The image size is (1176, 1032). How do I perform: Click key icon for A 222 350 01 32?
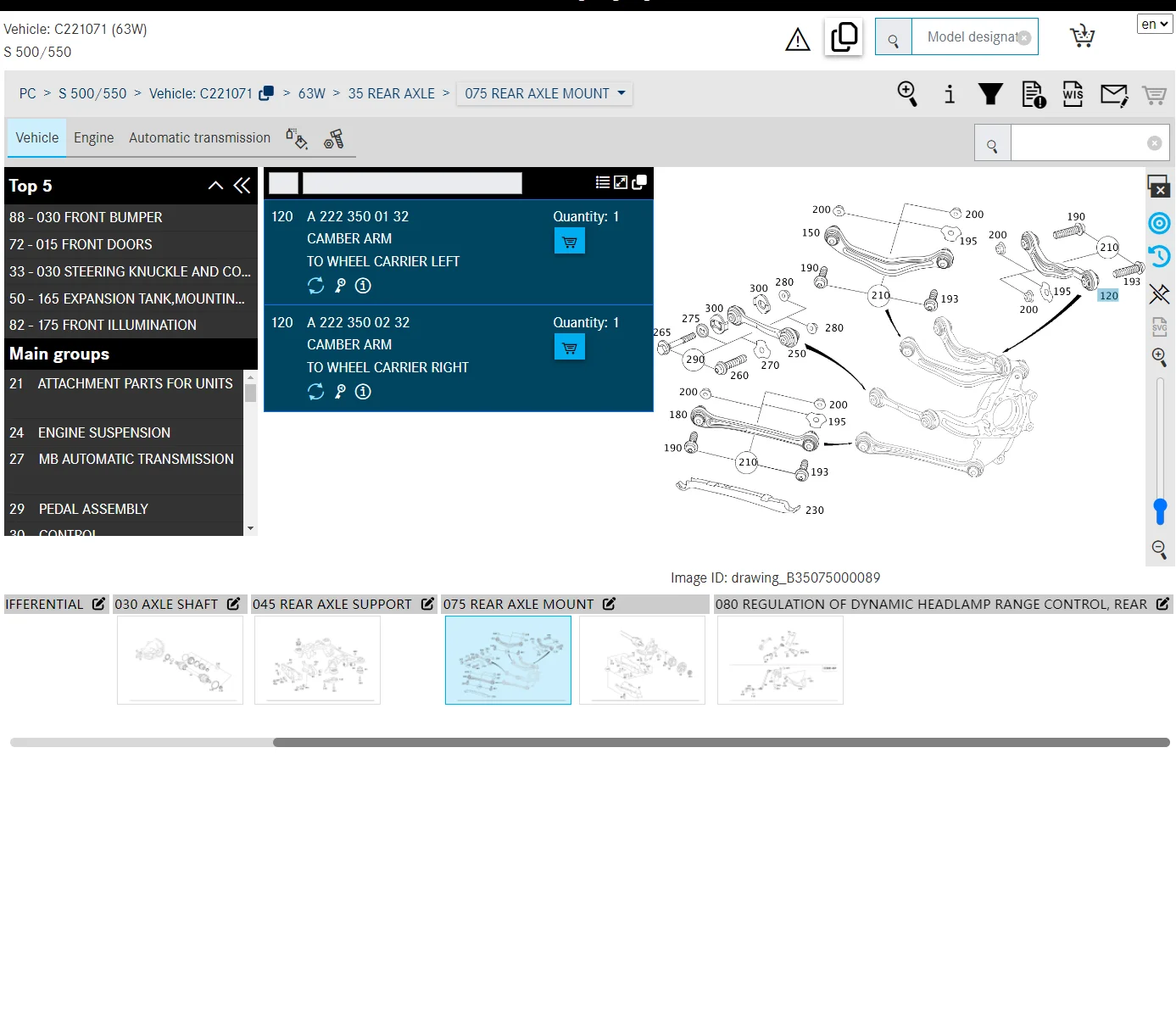(340, 286)
